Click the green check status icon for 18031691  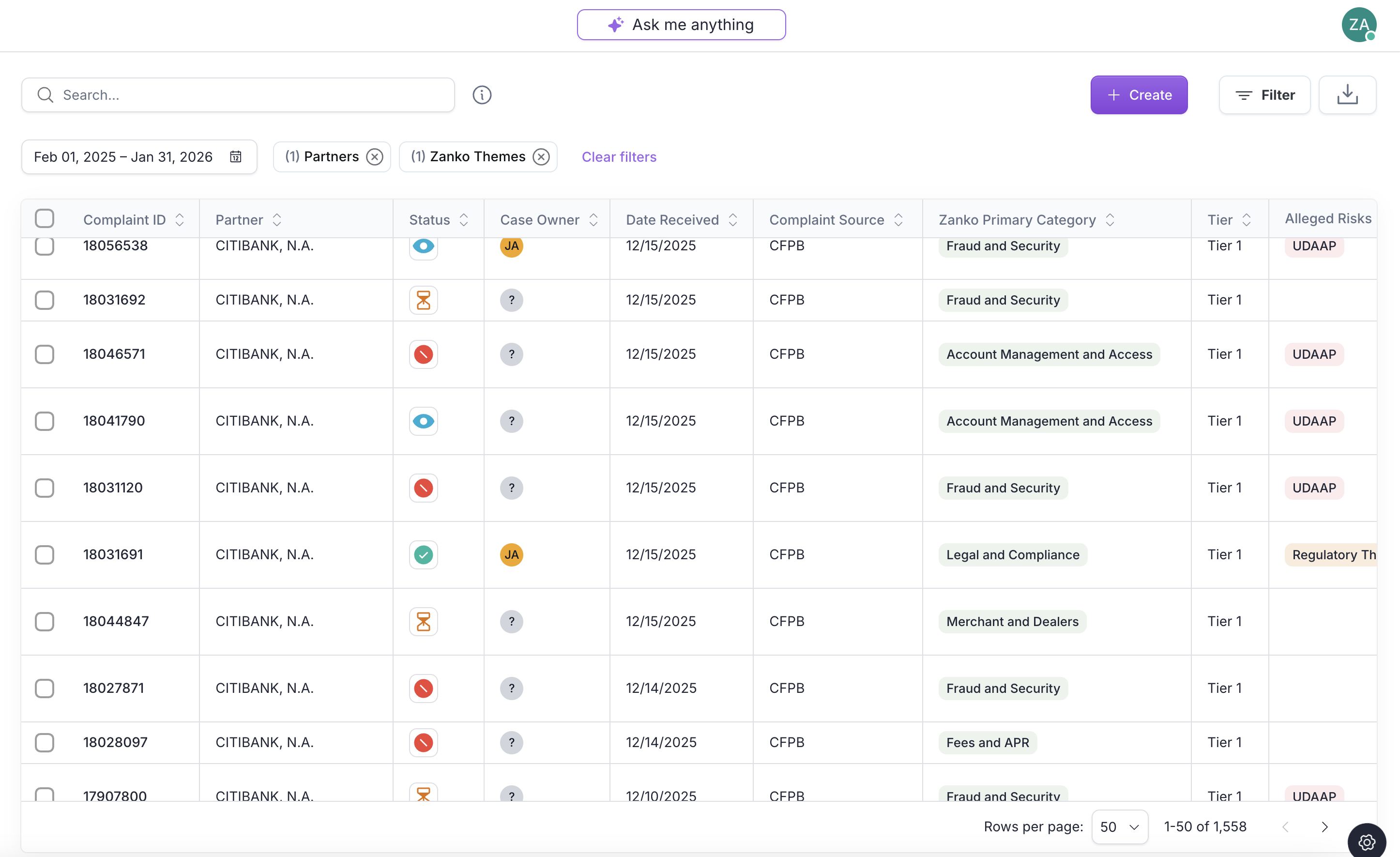point(423,555)
